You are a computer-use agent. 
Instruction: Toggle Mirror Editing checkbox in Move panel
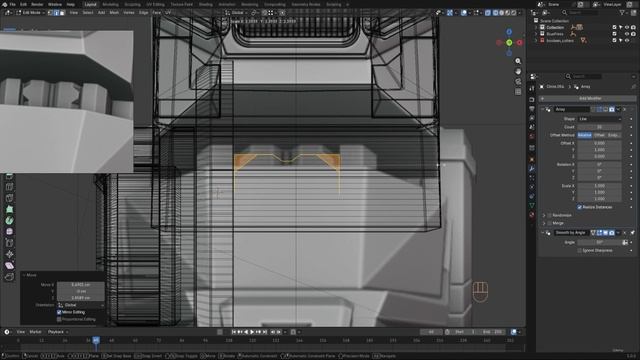pos(59,312)
